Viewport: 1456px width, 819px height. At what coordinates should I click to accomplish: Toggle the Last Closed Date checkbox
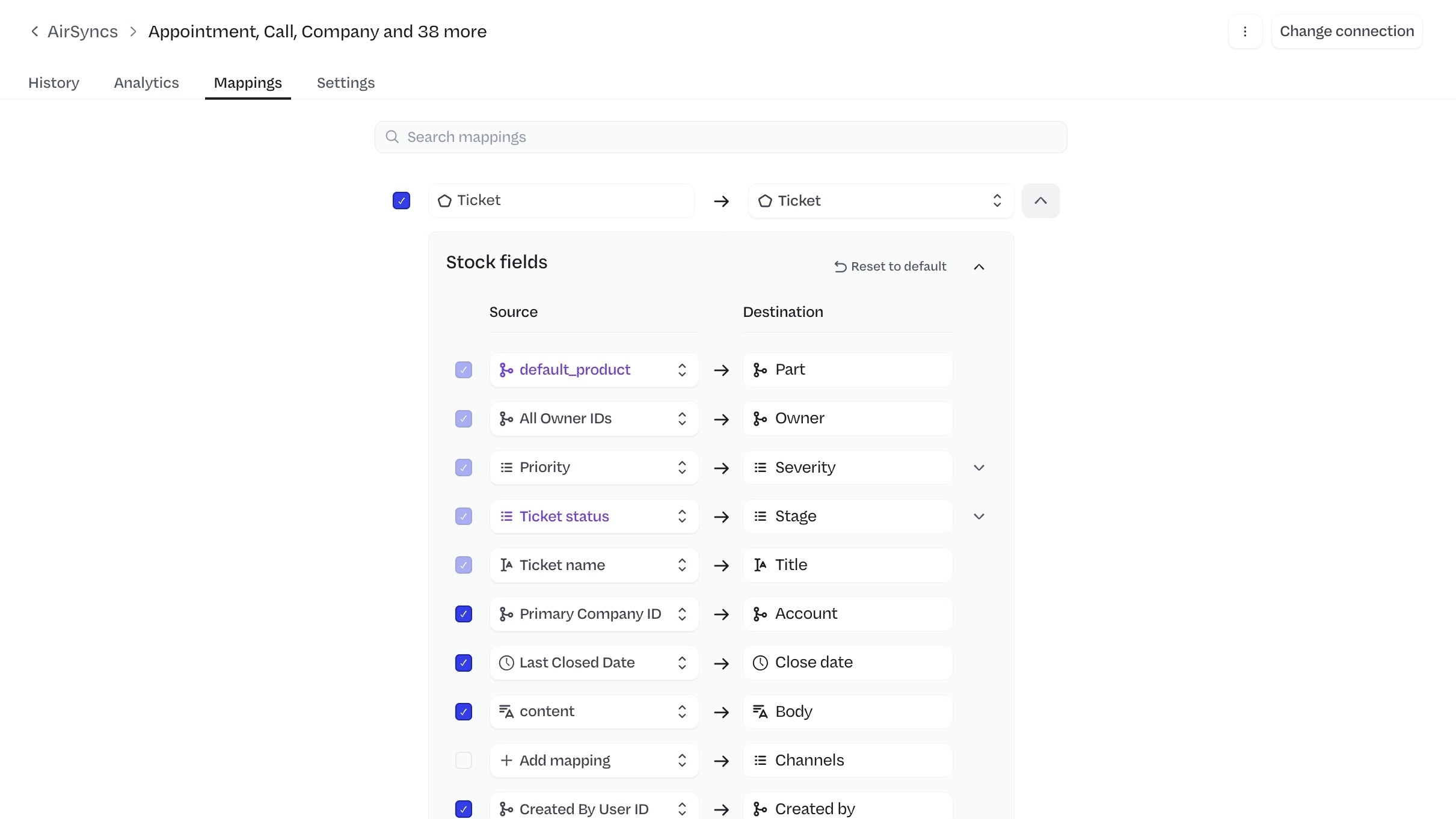[463, 663]
